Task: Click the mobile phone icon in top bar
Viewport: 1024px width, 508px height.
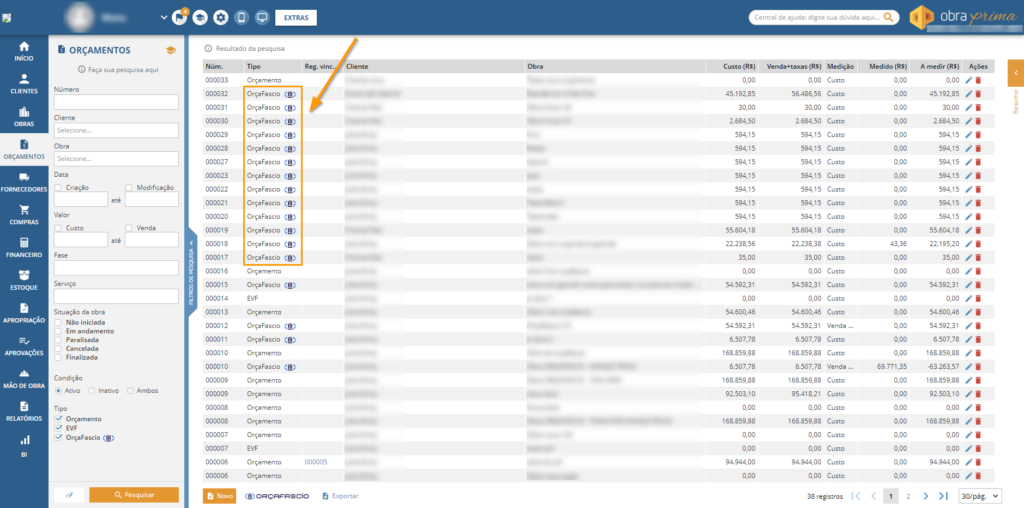Action: click(242, 18)
